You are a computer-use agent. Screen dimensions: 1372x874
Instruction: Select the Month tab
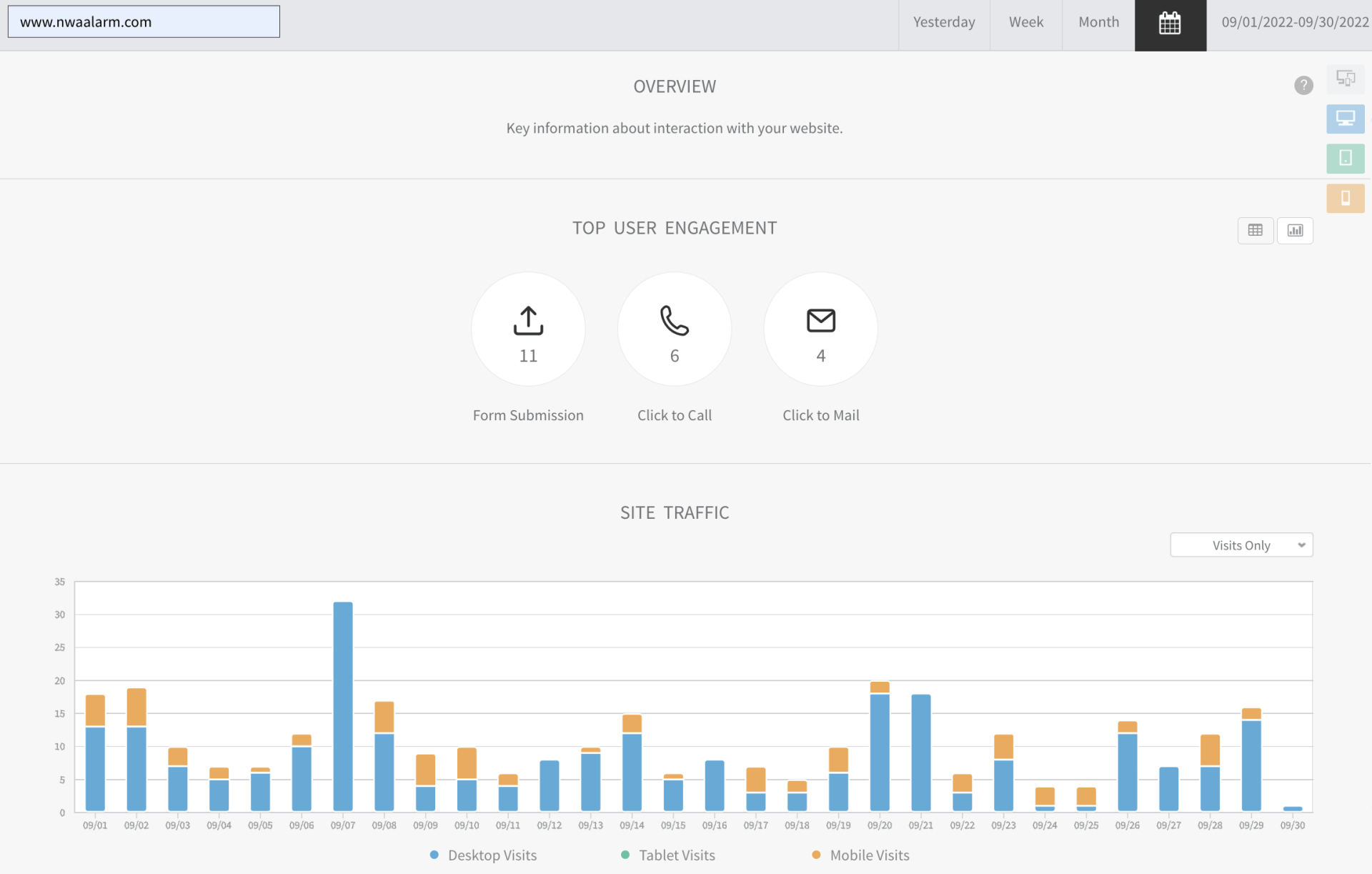click(x=1098, y=22)
